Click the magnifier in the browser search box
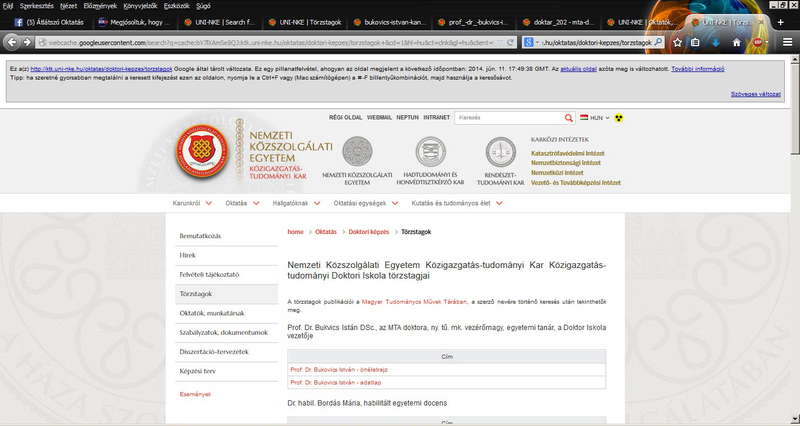800x426 pixels. pyautogui.click(x=658, y=43)
